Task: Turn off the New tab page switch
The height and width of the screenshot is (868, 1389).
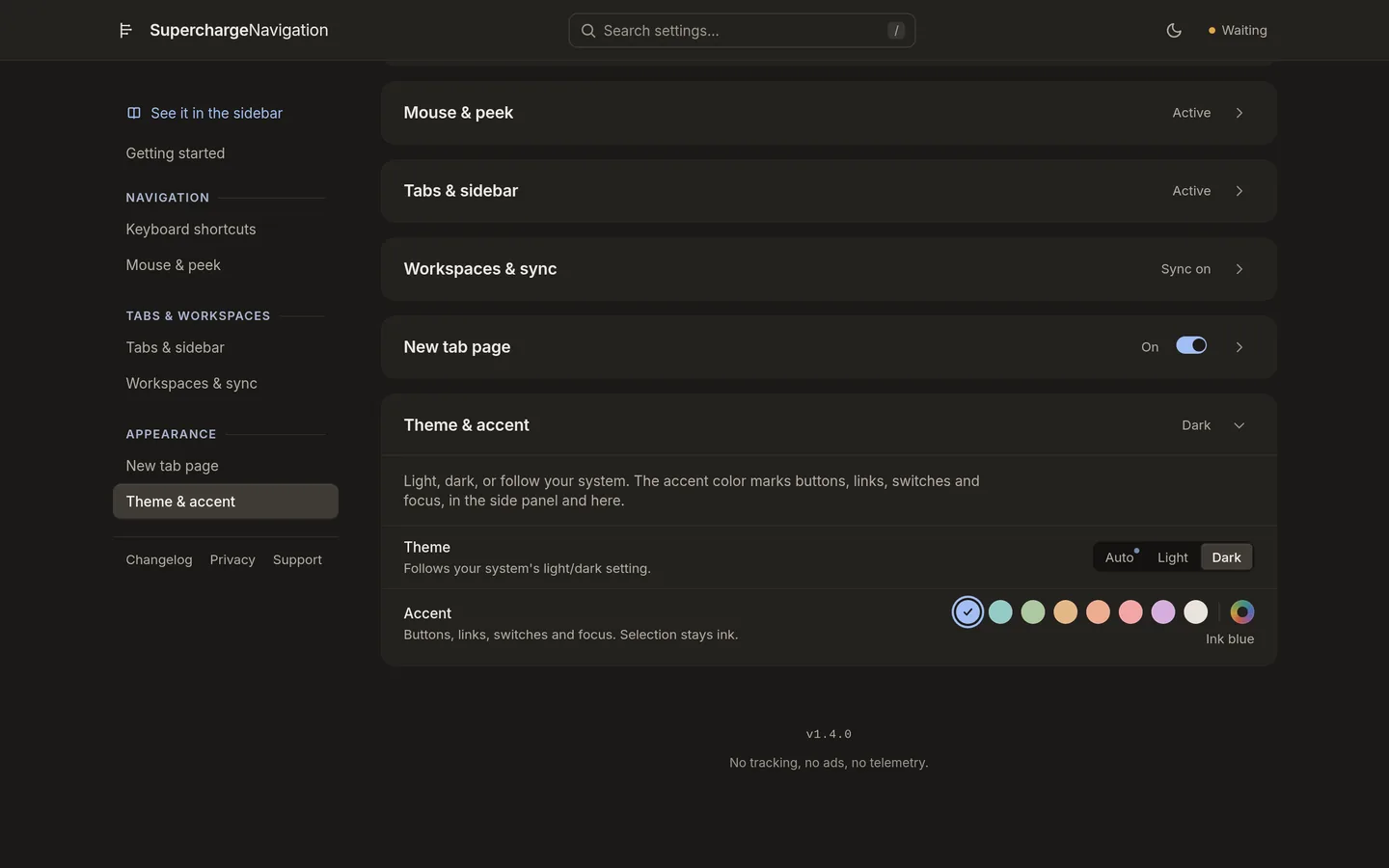Action: [x=1191, y=345]
